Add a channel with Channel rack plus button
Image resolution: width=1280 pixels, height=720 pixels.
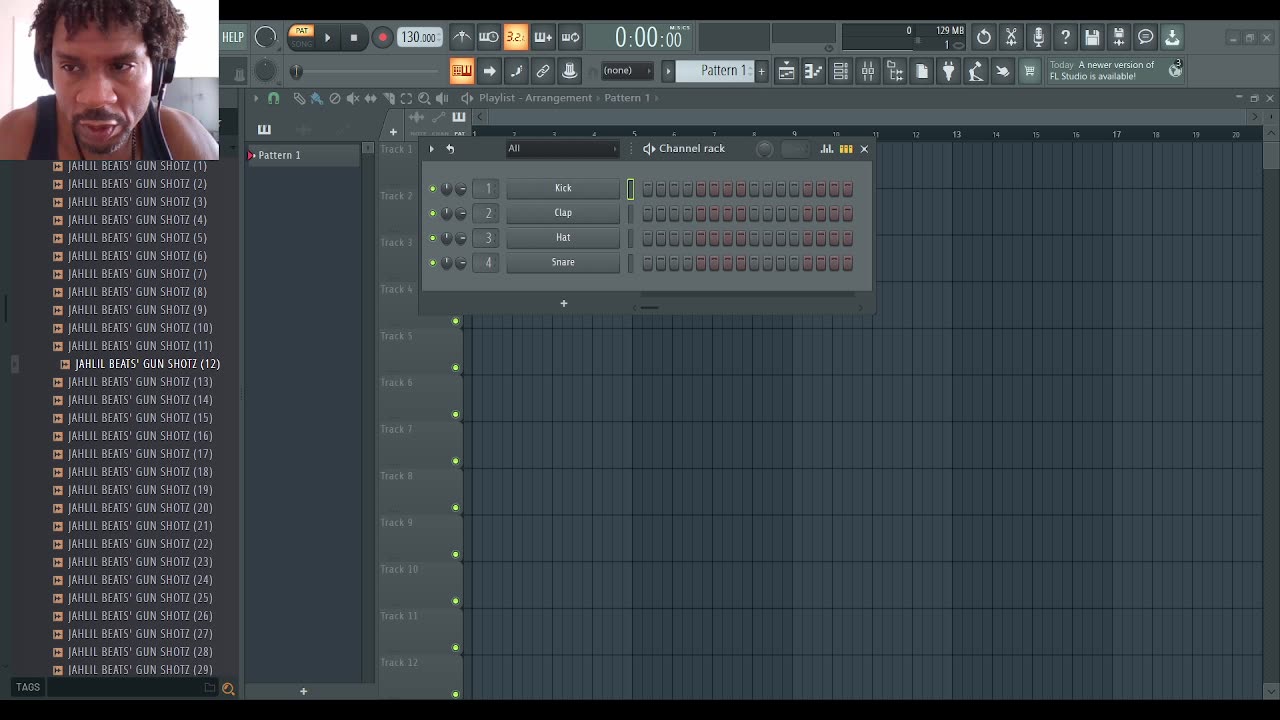click(563, 303)
